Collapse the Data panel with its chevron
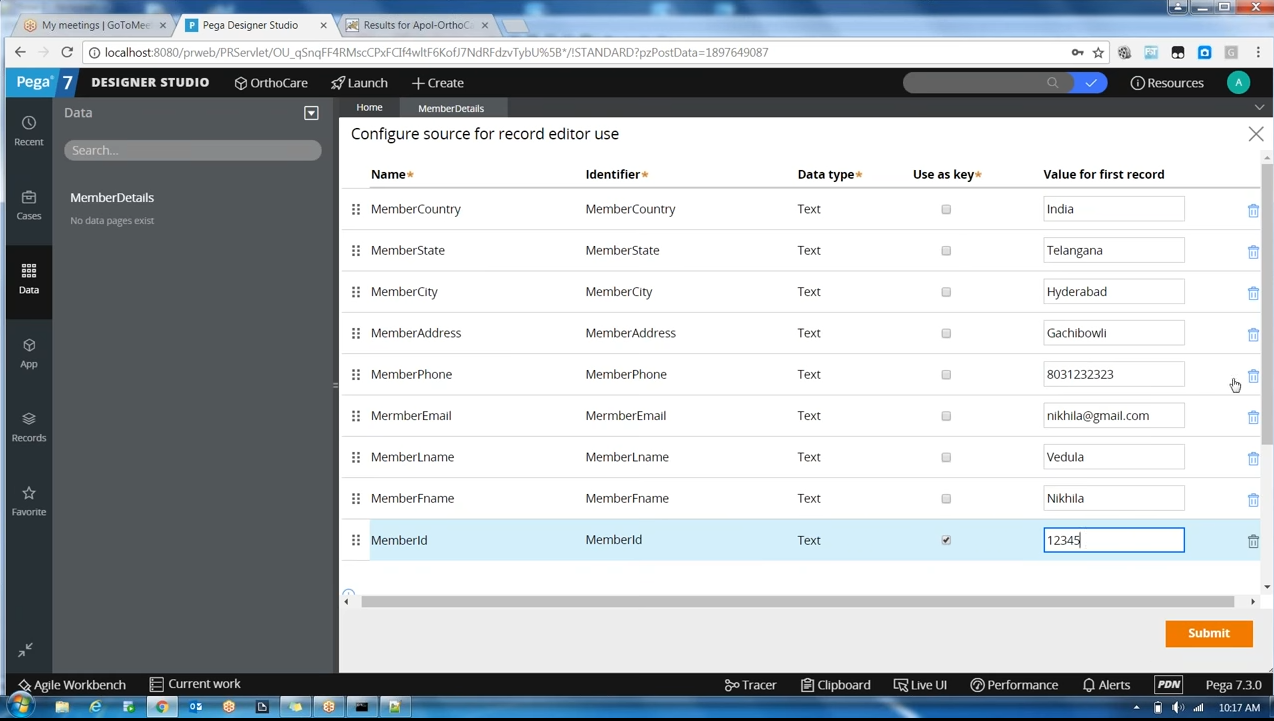 tap(311, 113)
